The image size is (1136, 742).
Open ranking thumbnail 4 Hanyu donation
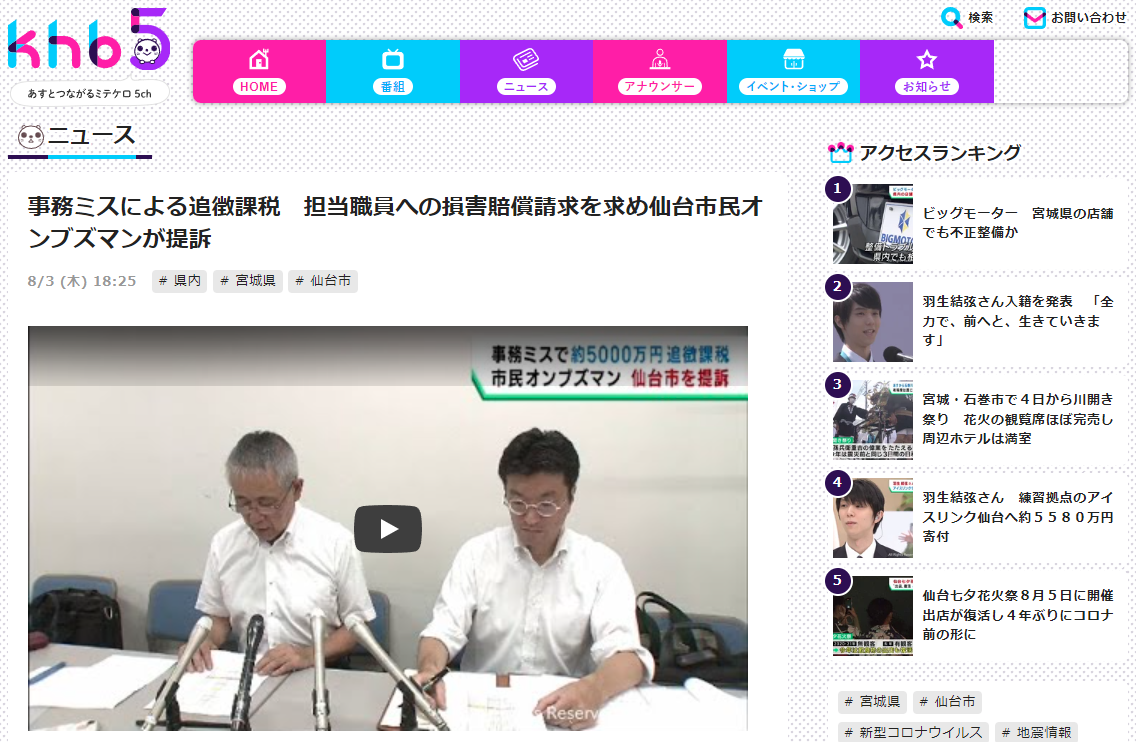pyautogui.click(x=872, y=517)
